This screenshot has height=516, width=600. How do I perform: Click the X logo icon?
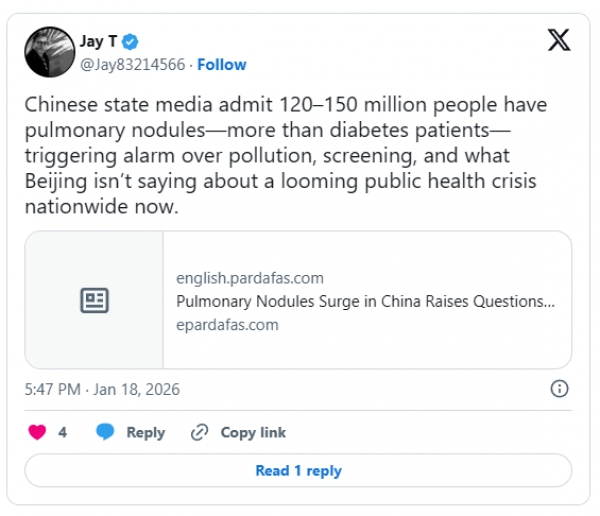[x=559, y=41]
